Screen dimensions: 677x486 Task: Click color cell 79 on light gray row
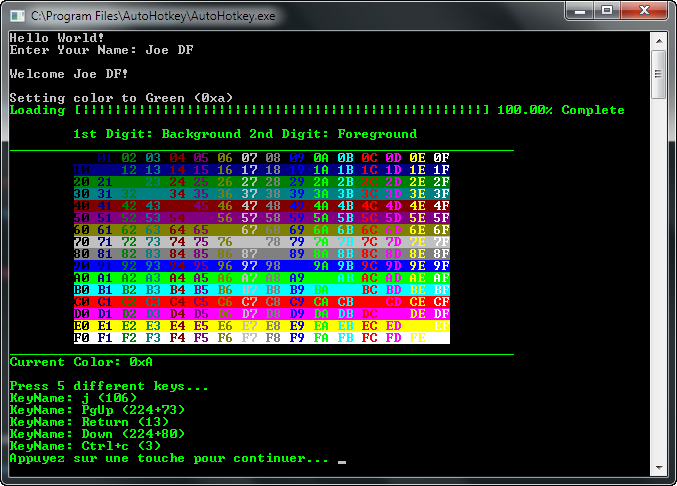(x=297, y=242)
